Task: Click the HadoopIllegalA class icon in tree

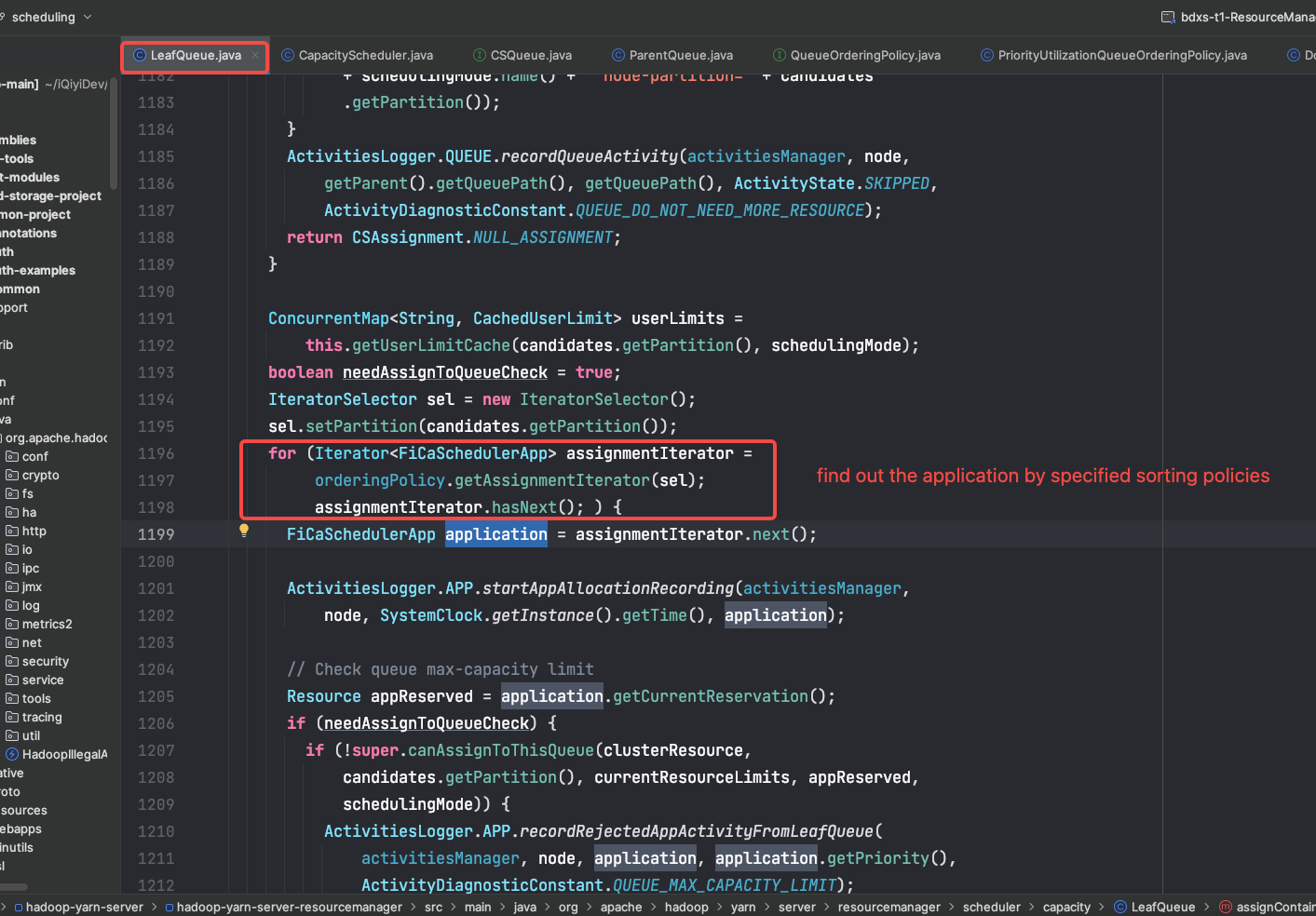Action: point(12,754)
